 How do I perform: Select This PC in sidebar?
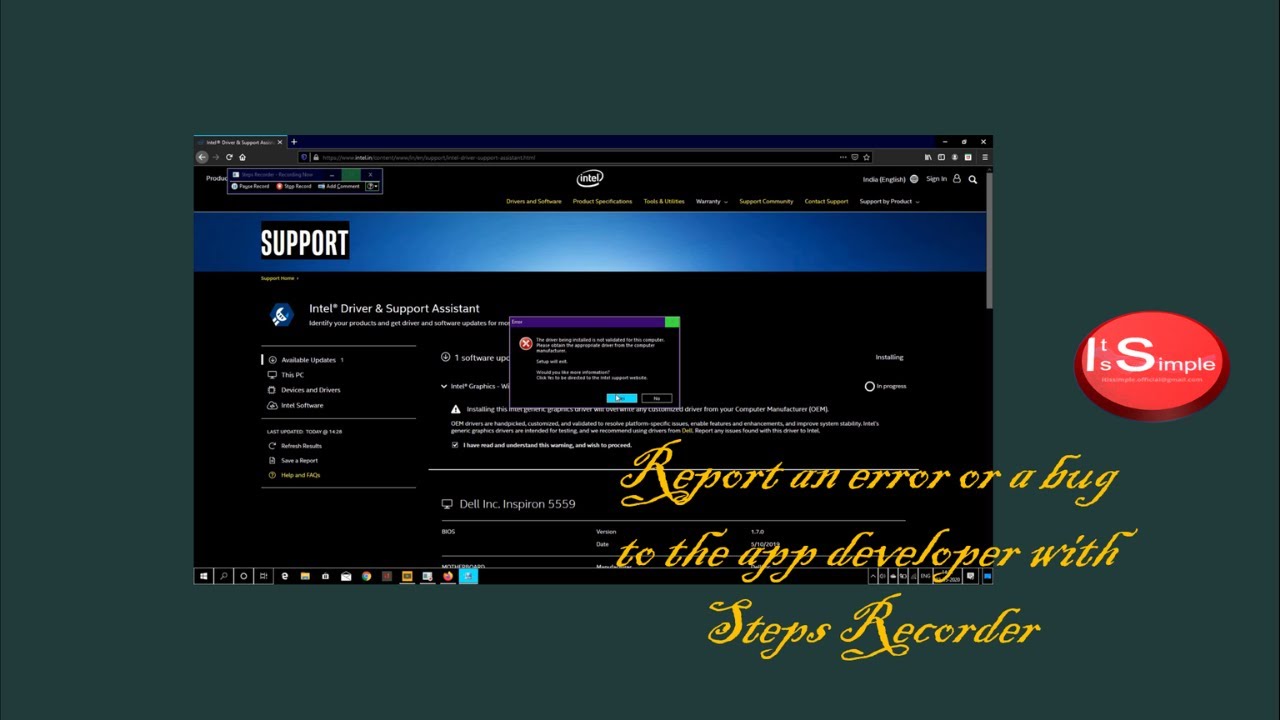pos(286,375)
